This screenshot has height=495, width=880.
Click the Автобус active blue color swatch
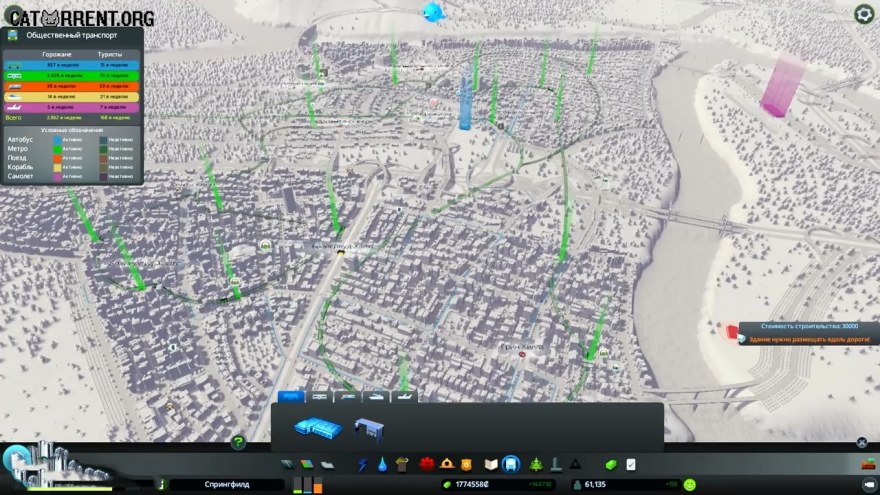[x=57, y=140]
